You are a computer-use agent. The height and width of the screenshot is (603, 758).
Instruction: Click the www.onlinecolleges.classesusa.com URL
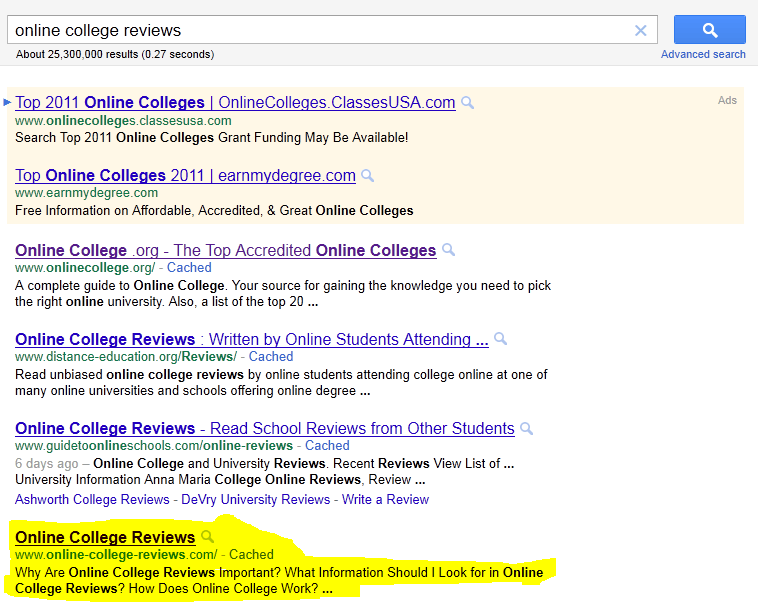coord(123,120)
